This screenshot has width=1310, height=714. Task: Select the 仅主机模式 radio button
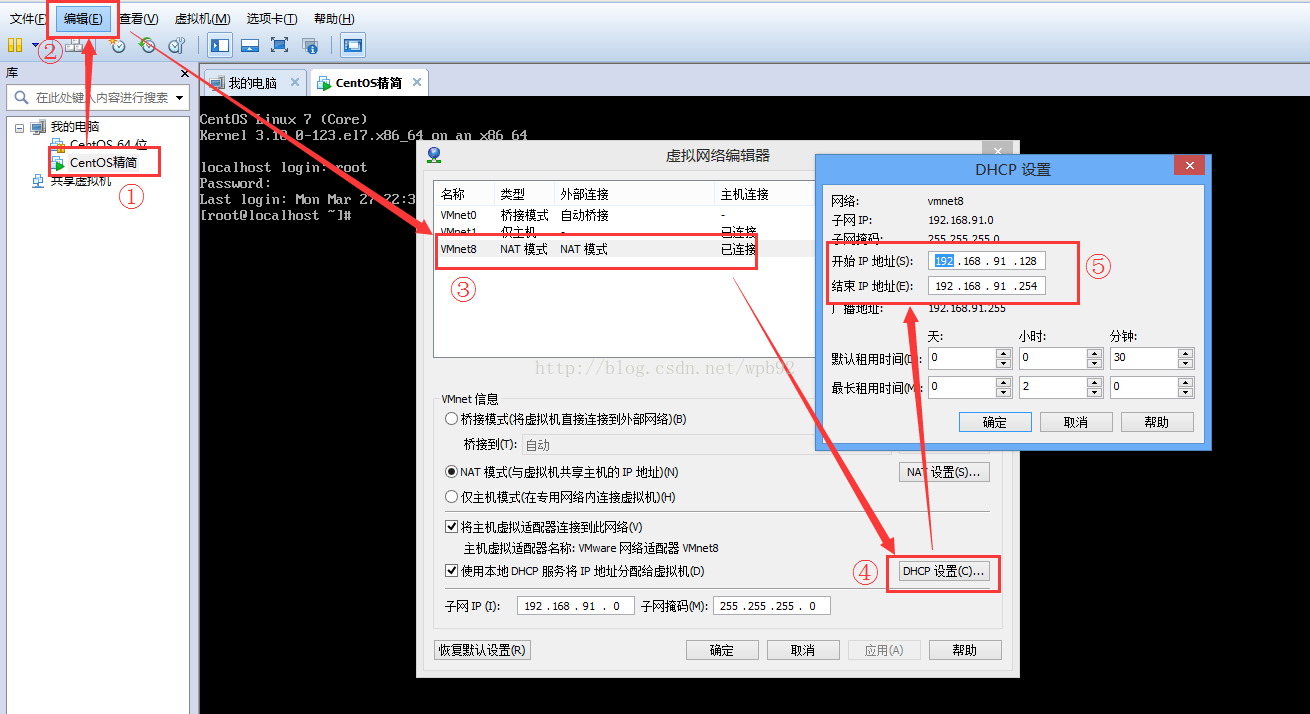452,497
